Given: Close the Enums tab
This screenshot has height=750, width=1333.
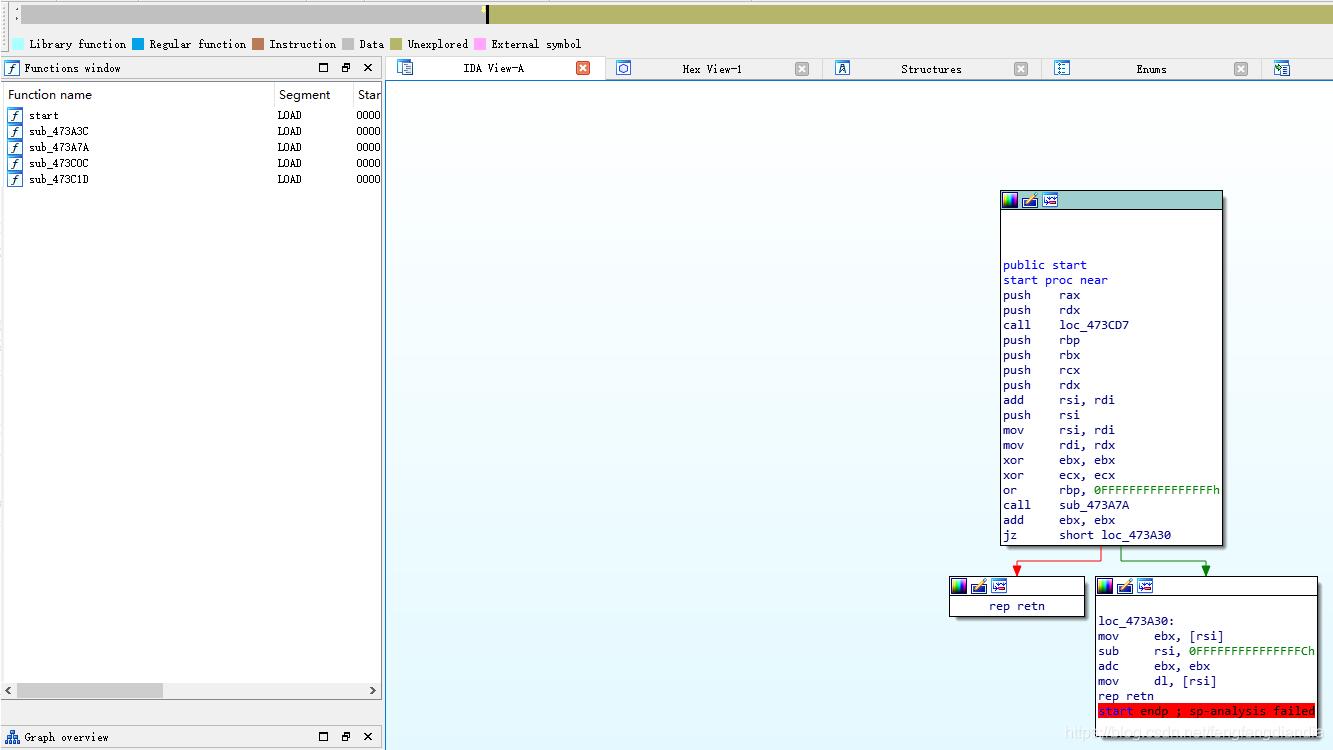Looking at the screenshot, I should pyautogui.click(x=1240, y=69).
